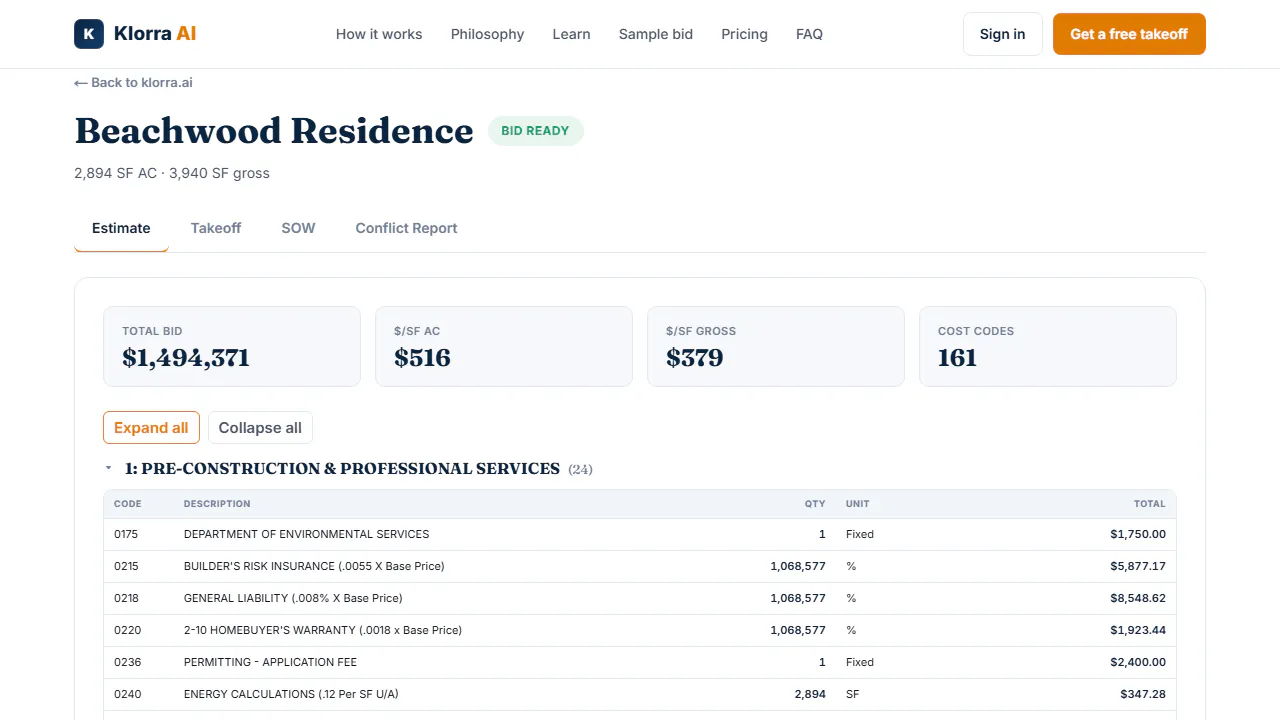Screen dimensions: 1280x720
Task: Open the FAQ navigation link
Action: [809, 34]
